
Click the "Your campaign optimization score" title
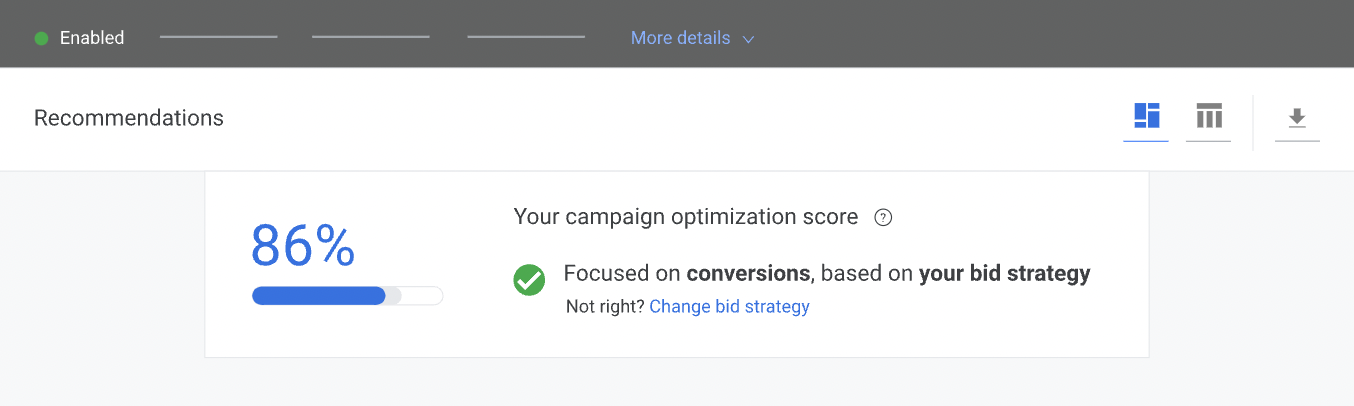[x=685, y=217]
